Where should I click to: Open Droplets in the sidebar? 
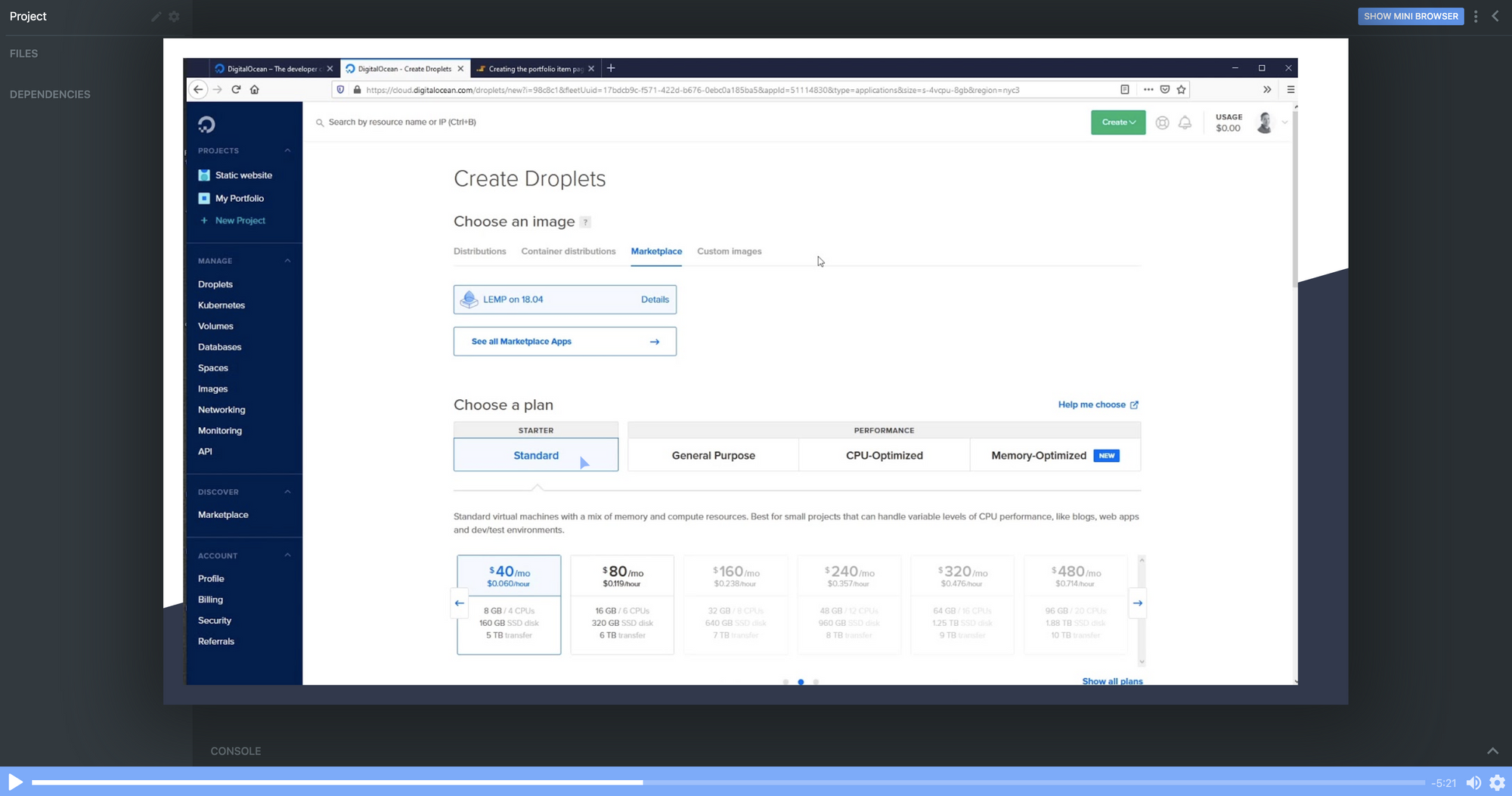coord(215,284)
